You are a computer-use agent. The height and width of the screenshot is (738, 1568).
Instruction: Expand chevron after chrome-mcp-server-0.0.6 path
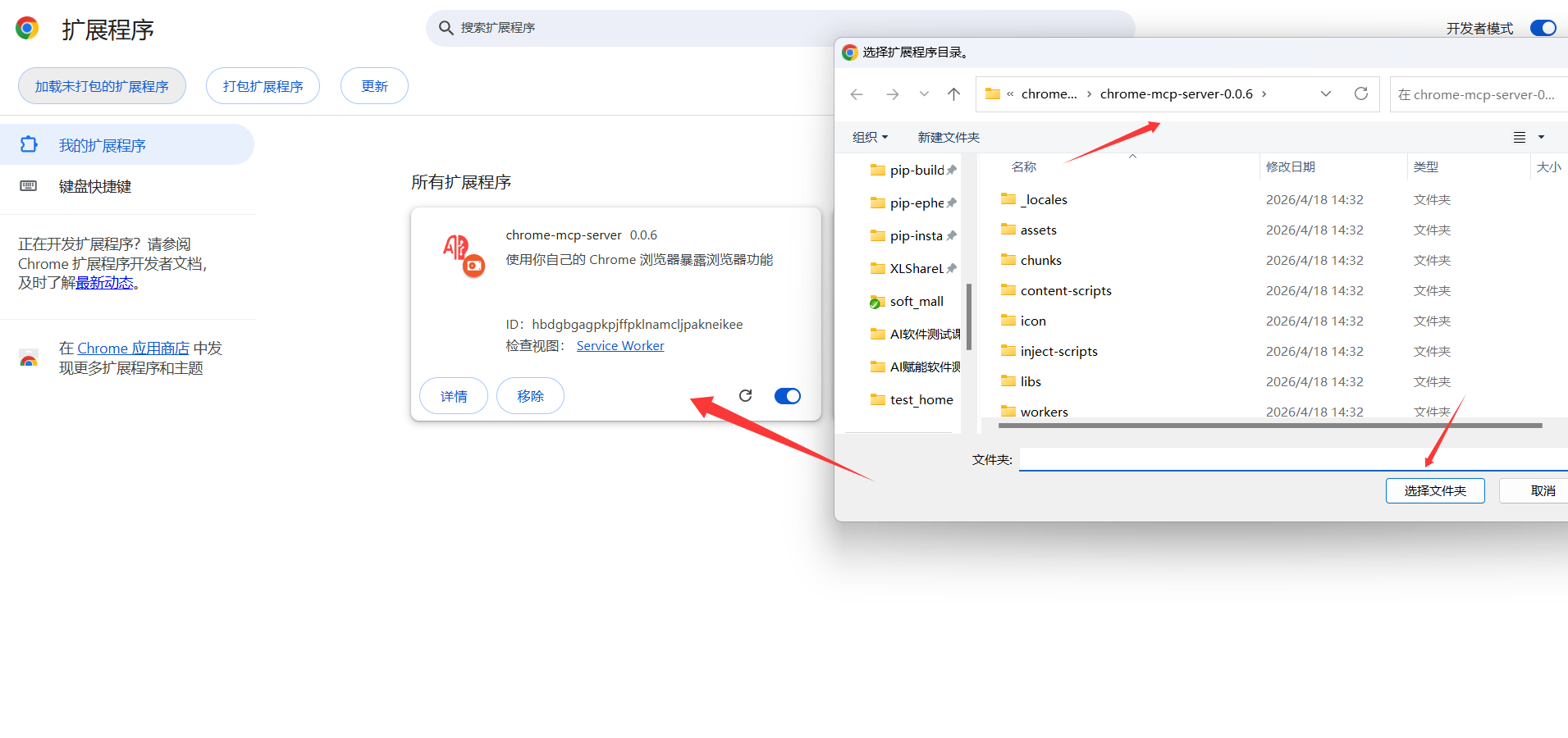[x=1264, y=93]
